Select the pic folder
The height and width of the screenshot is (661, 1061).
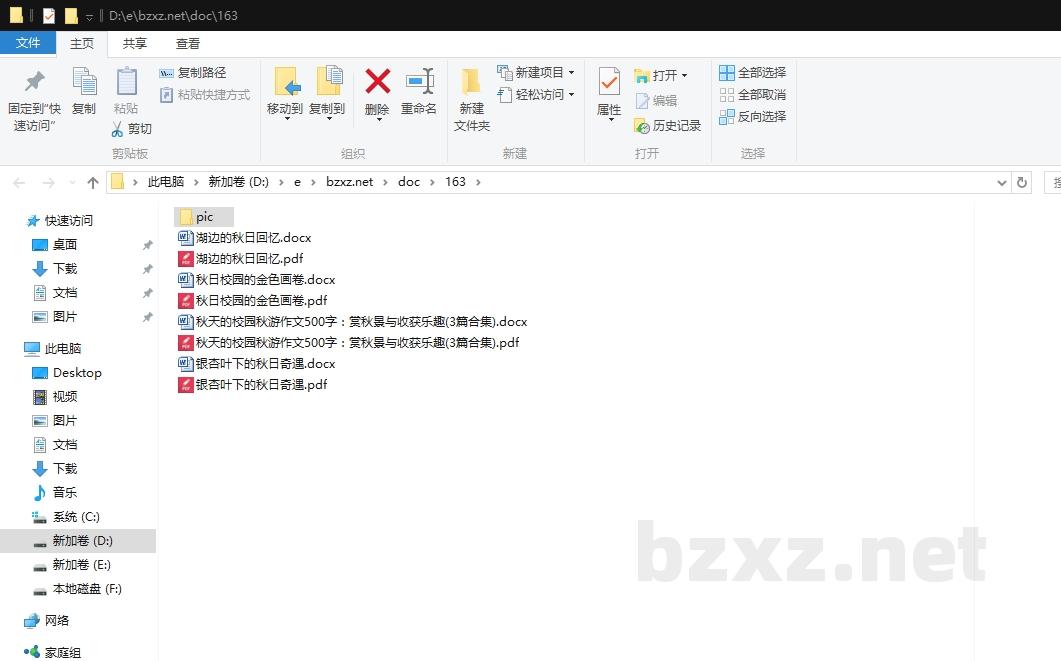click(x=204, y=217)
